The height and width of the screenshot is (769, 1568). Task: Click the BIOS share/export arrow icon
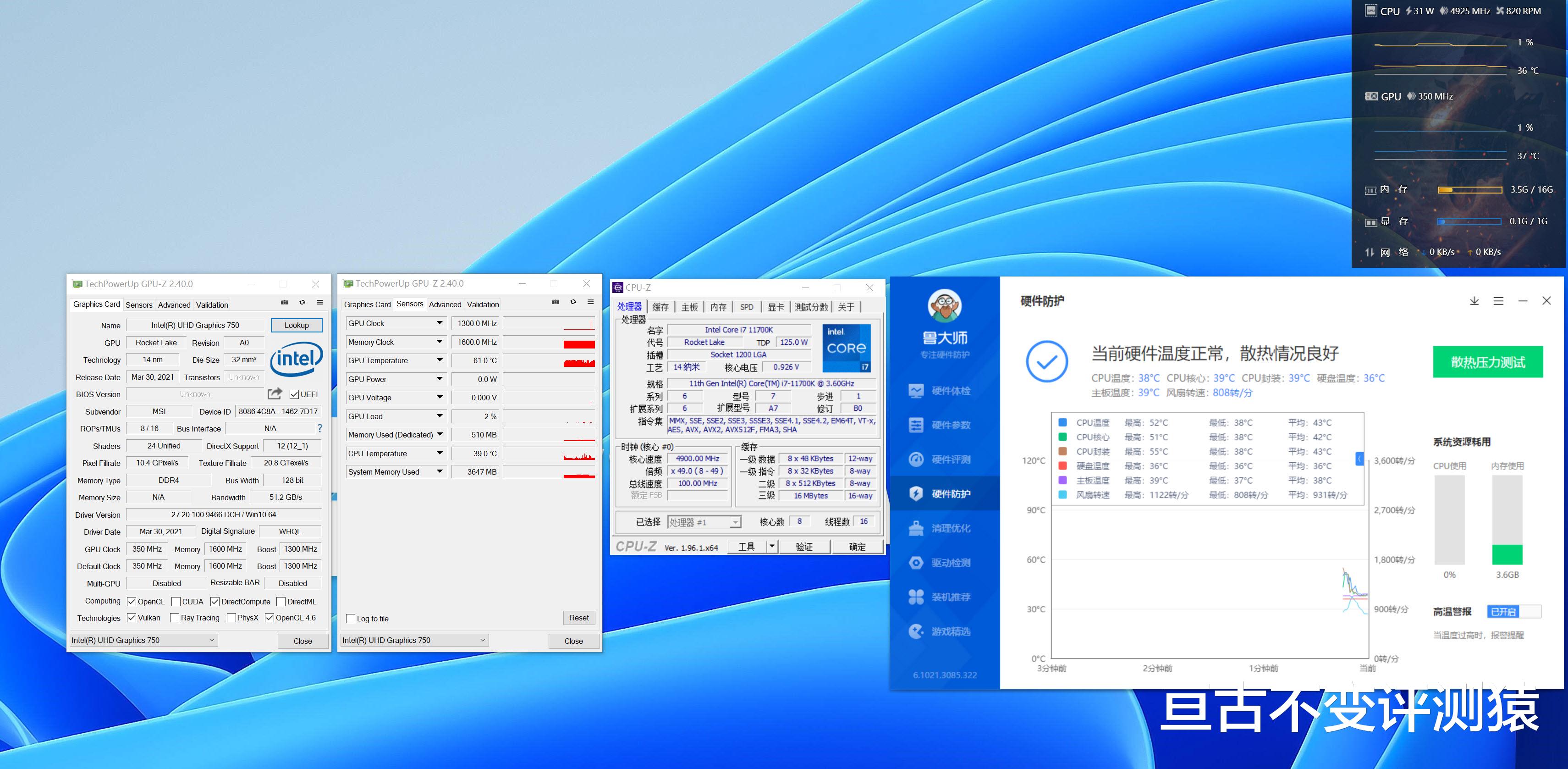click(x=275, y=394)
